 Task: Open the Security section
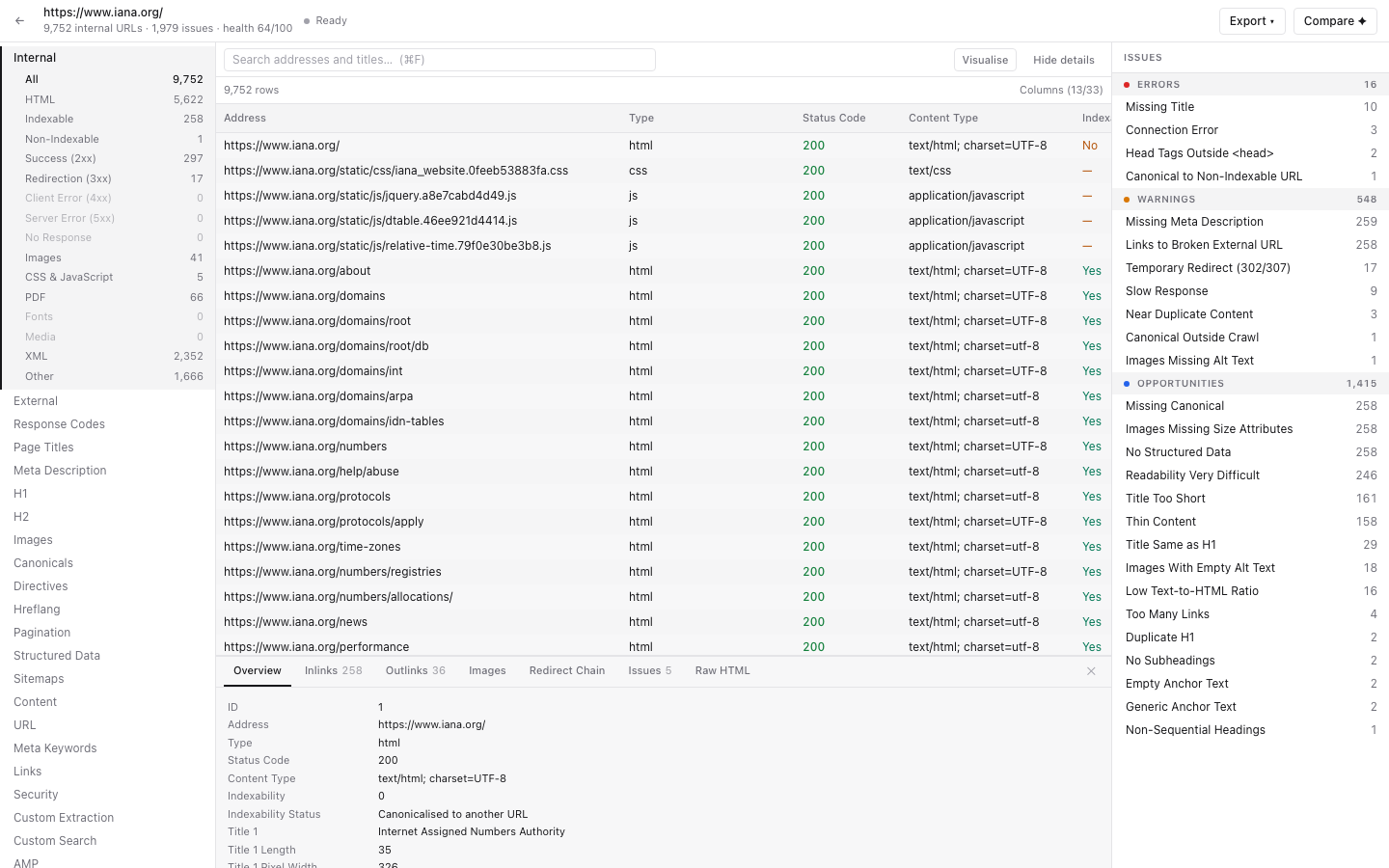click(108, 795)
